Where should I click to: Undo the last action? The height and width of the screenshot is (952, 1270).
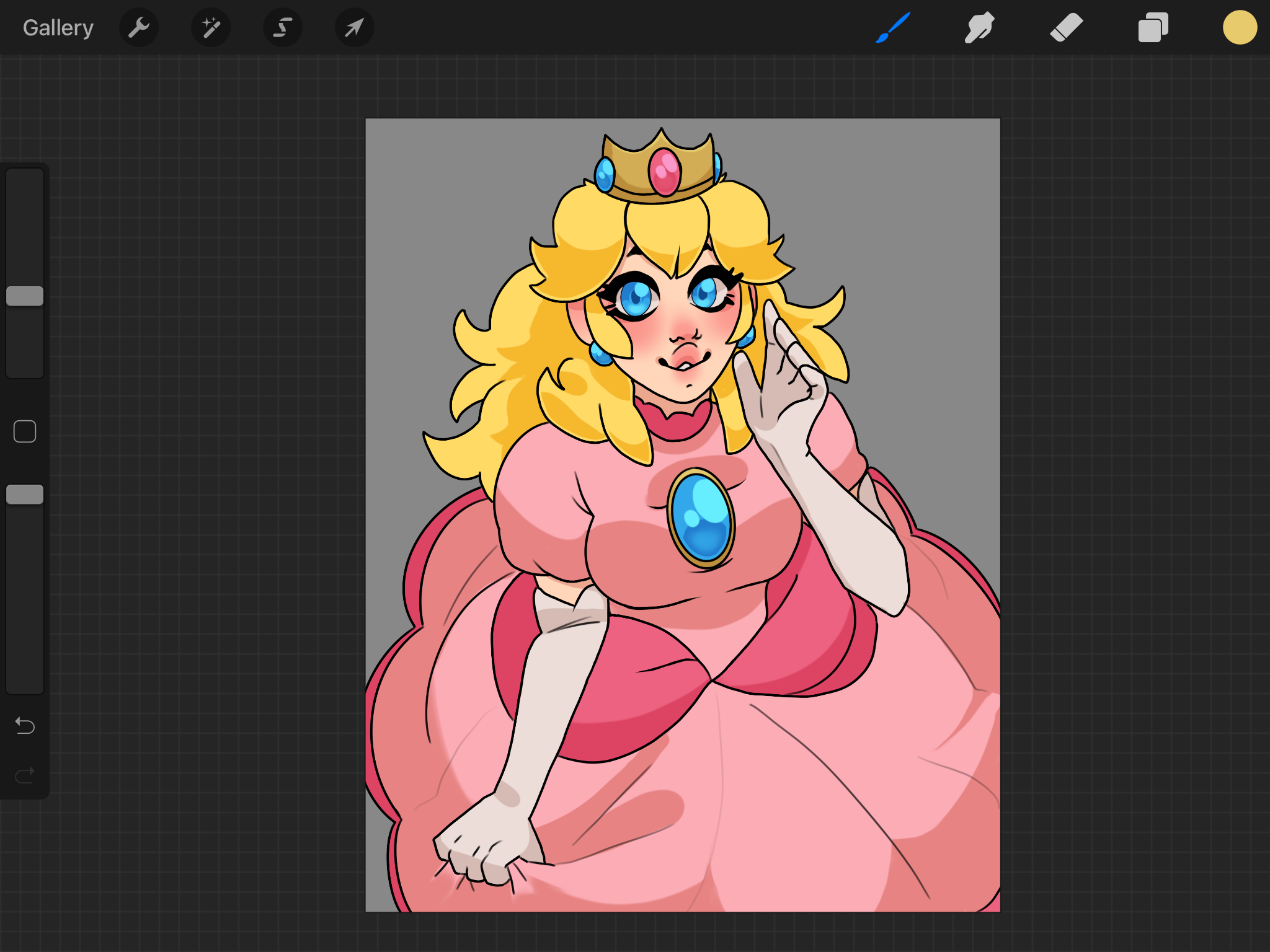tap(25, 725)
